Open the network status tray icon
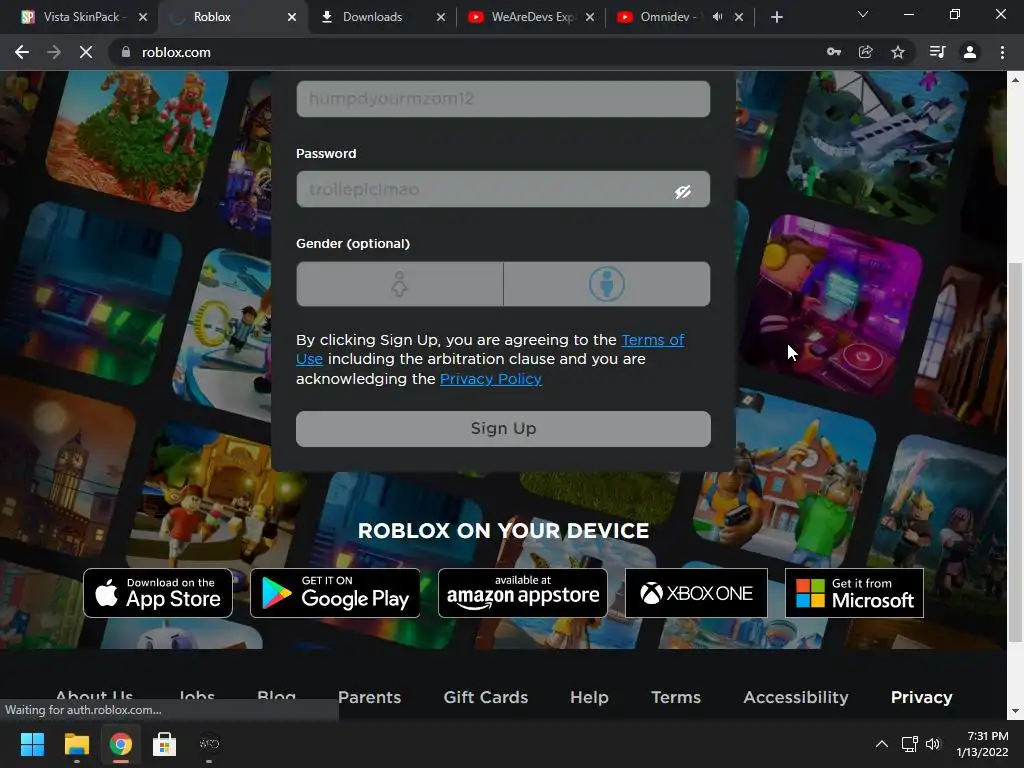The width and height of the screenshot is (1024, 768). coord(910,744)
